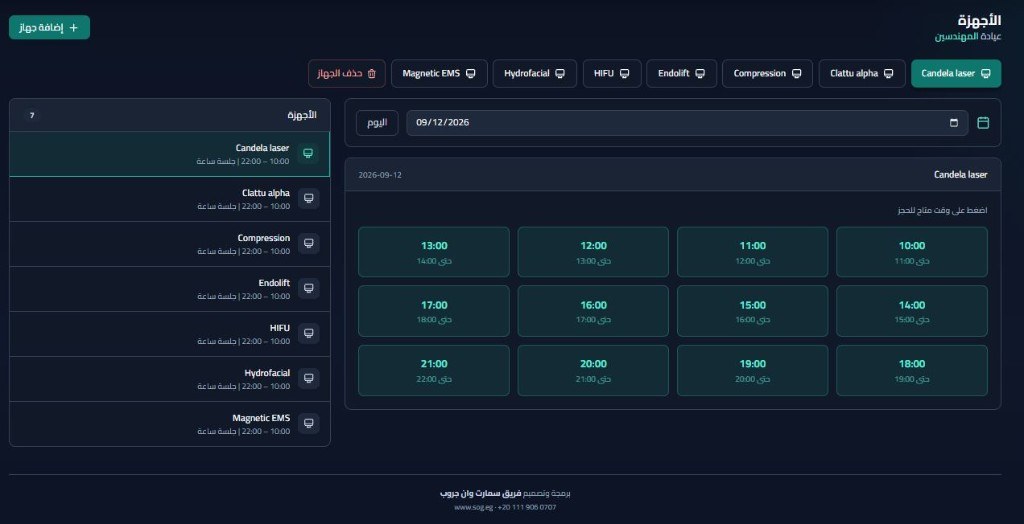1024x524 pixels.
Task: Select Candela laser in the devices list
Action: coord(170,154)
